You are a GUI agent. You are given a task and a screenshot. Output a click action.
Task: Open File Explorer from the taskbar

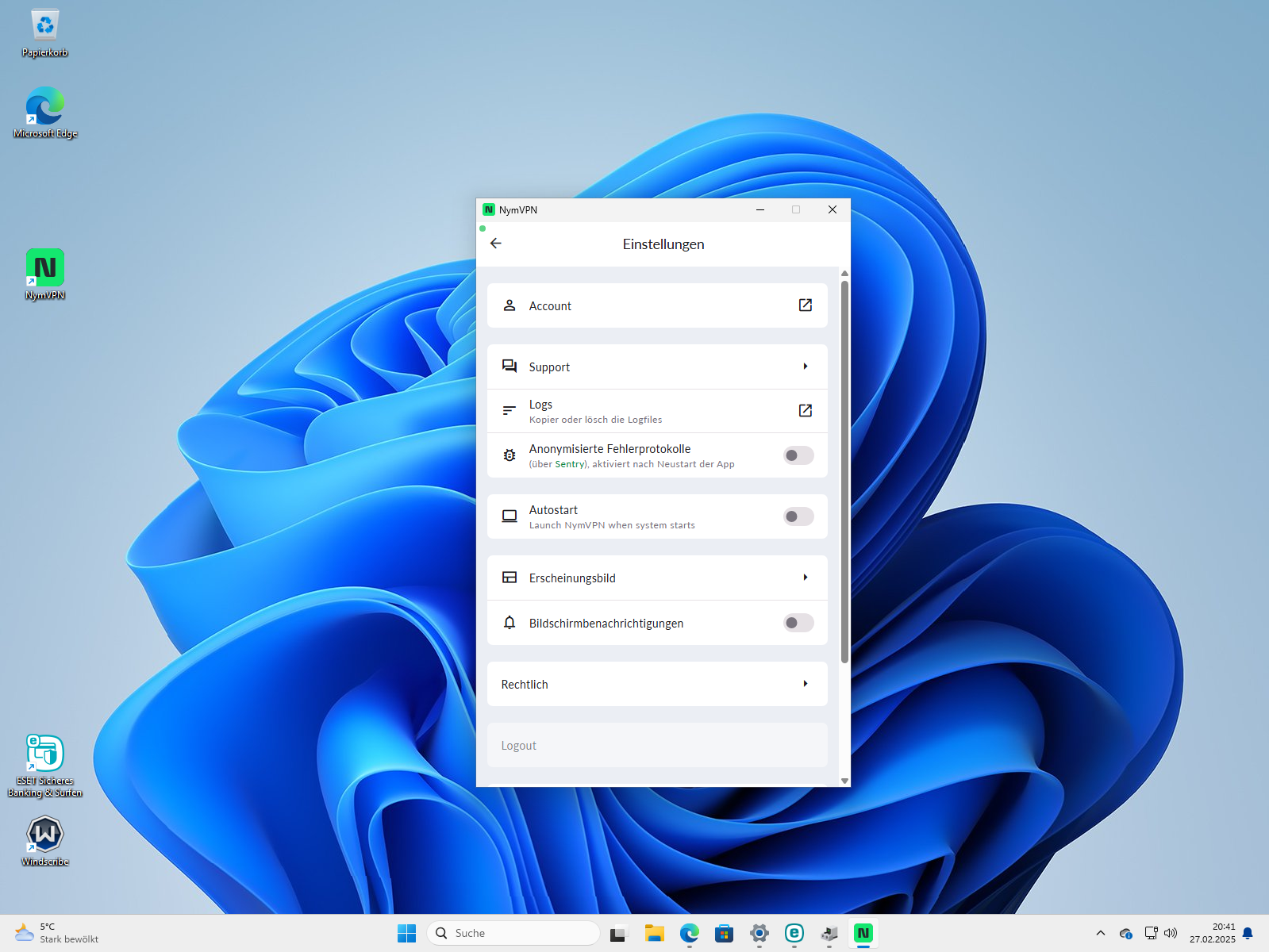[x=654, y=933]
